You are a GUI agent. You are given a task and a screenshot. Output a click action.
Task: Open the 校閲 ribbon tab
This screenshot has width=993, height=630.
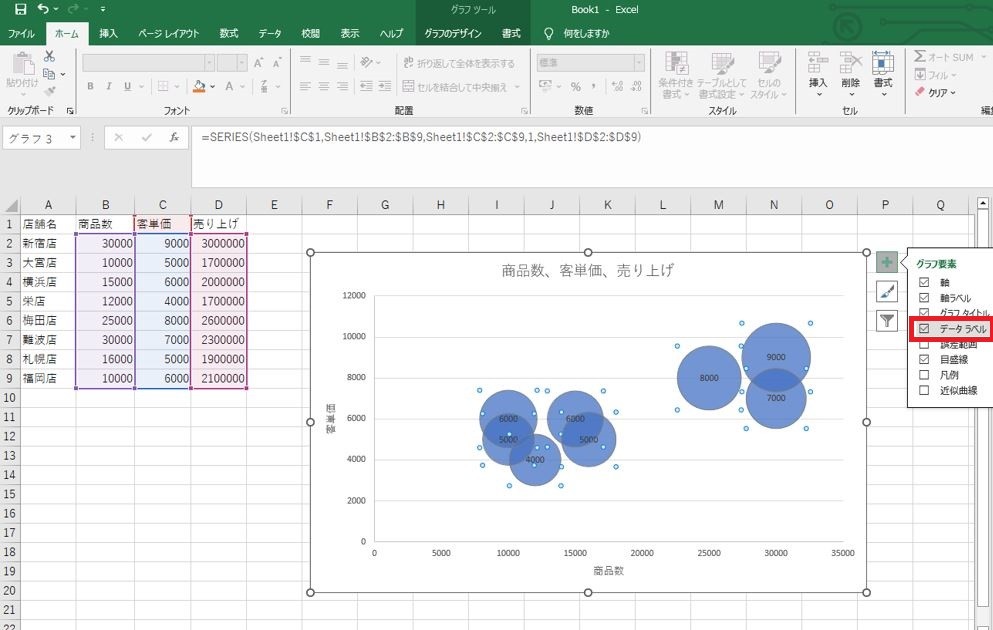click(x=310, y=33)
